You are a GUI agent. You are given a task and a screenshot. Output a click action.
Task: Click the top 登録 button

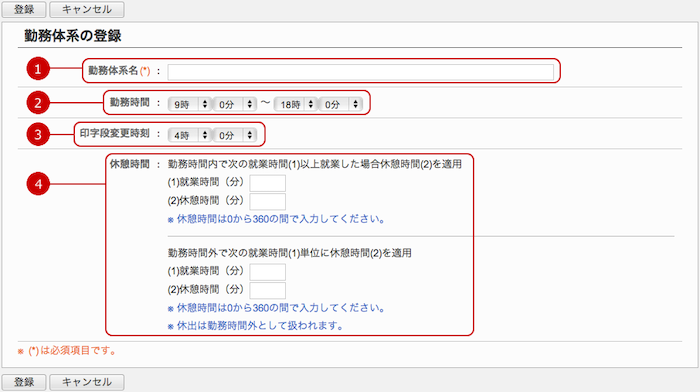pyautogui.click(x=24, y=9)
